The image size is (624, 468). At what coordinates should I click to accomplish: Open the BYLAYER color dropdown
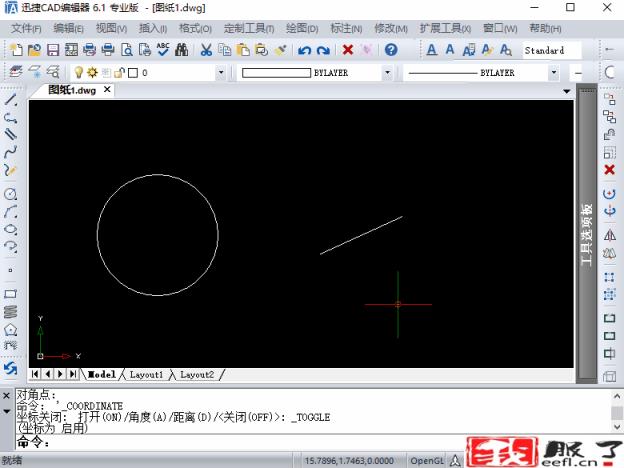388,73
